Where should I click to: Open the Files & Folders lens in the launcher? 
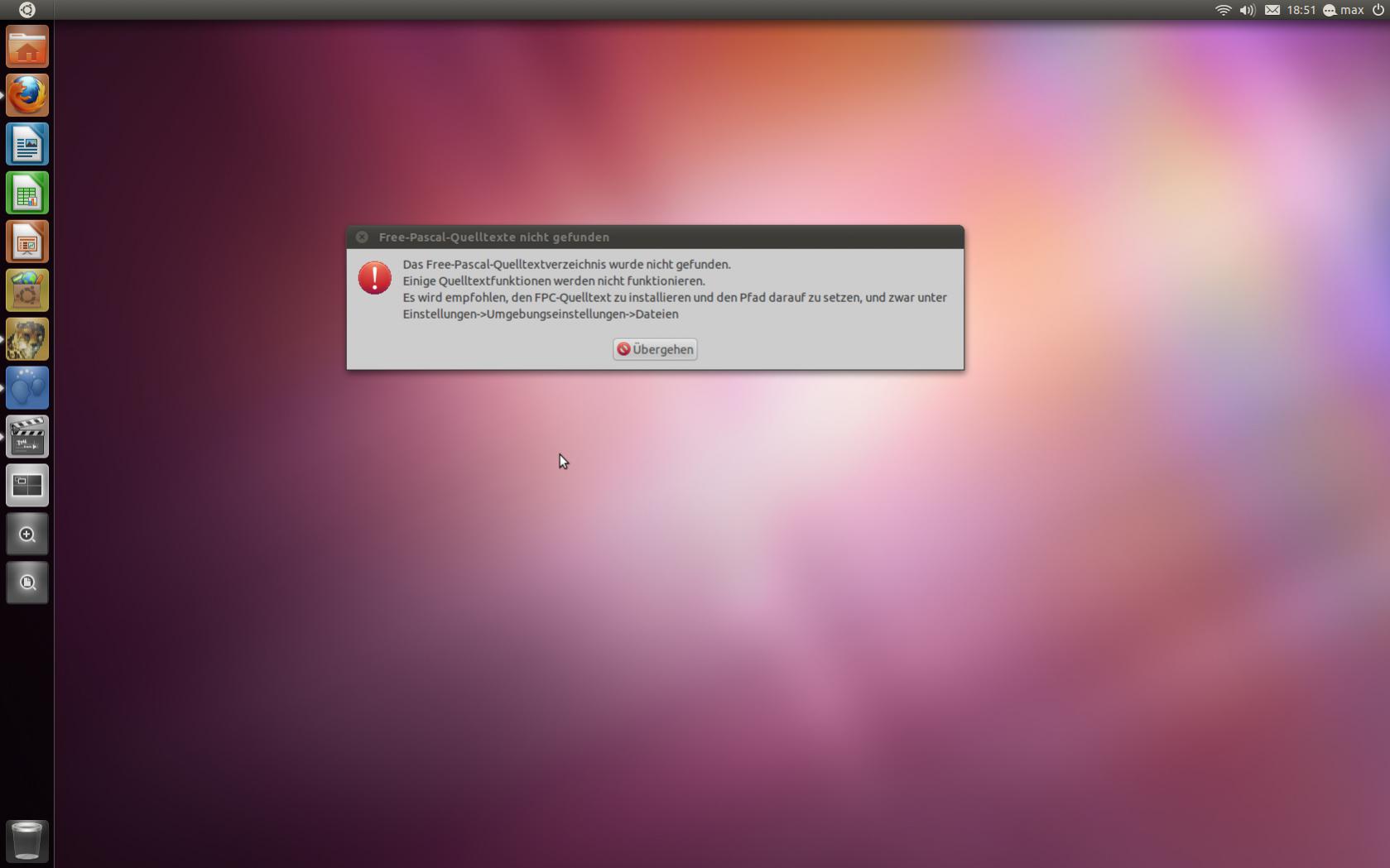tap(27, 583)
